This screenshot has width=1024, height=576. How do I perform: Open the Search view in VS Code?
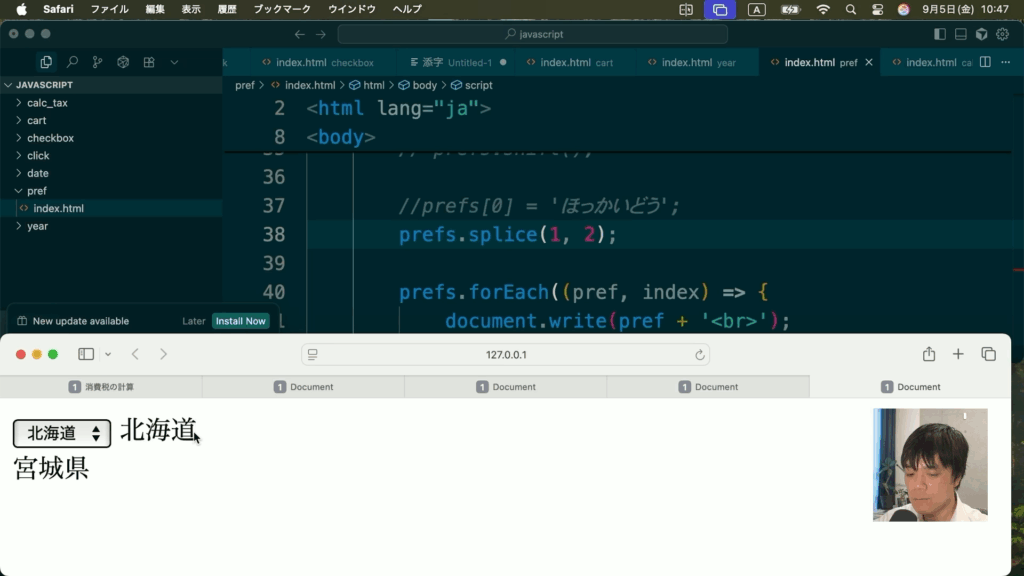72,62
